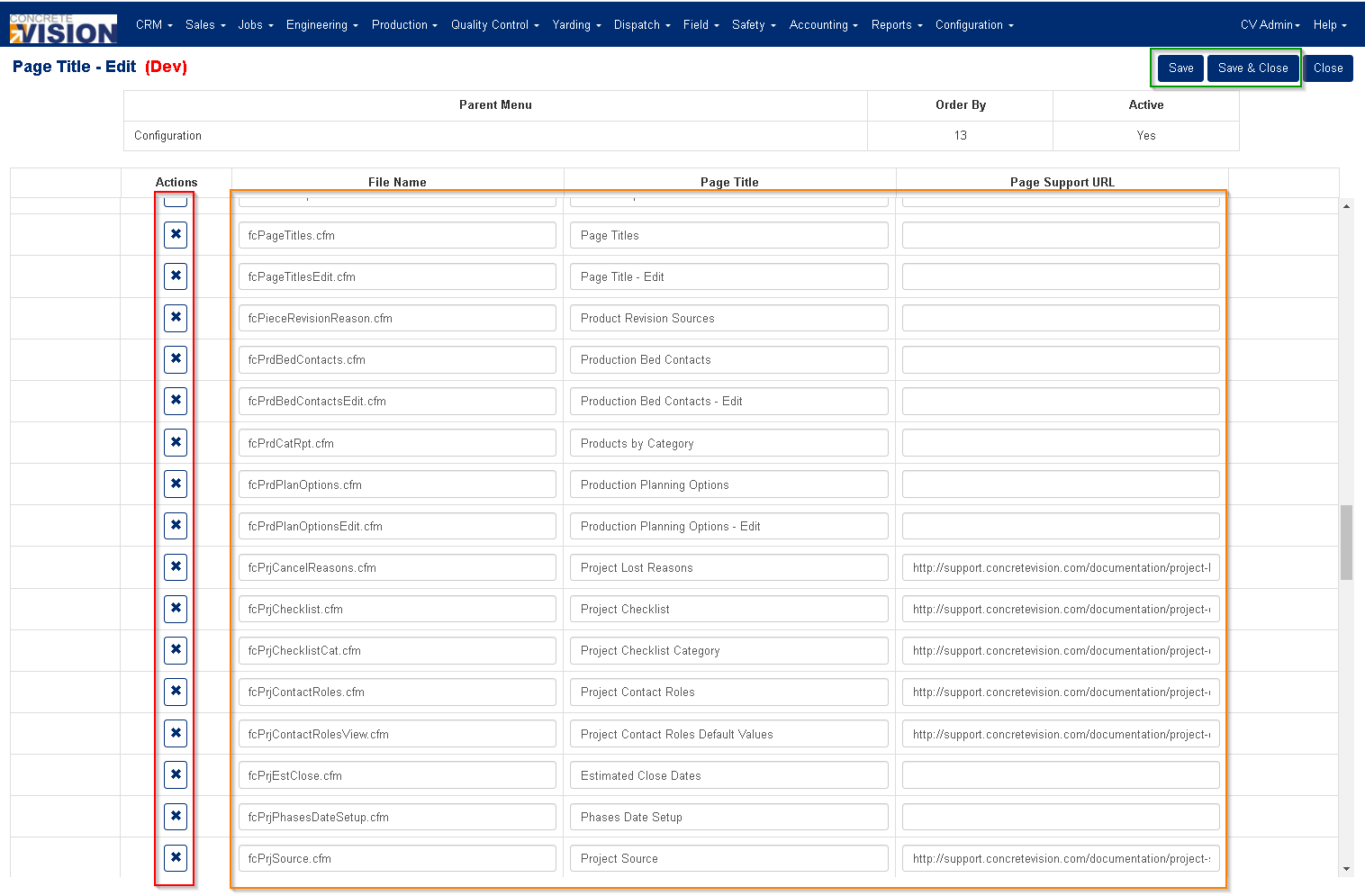Delete the fcPrjChecklist.cfm row
The width and height of the screenshot is (1365, 896).
[176, 609]
